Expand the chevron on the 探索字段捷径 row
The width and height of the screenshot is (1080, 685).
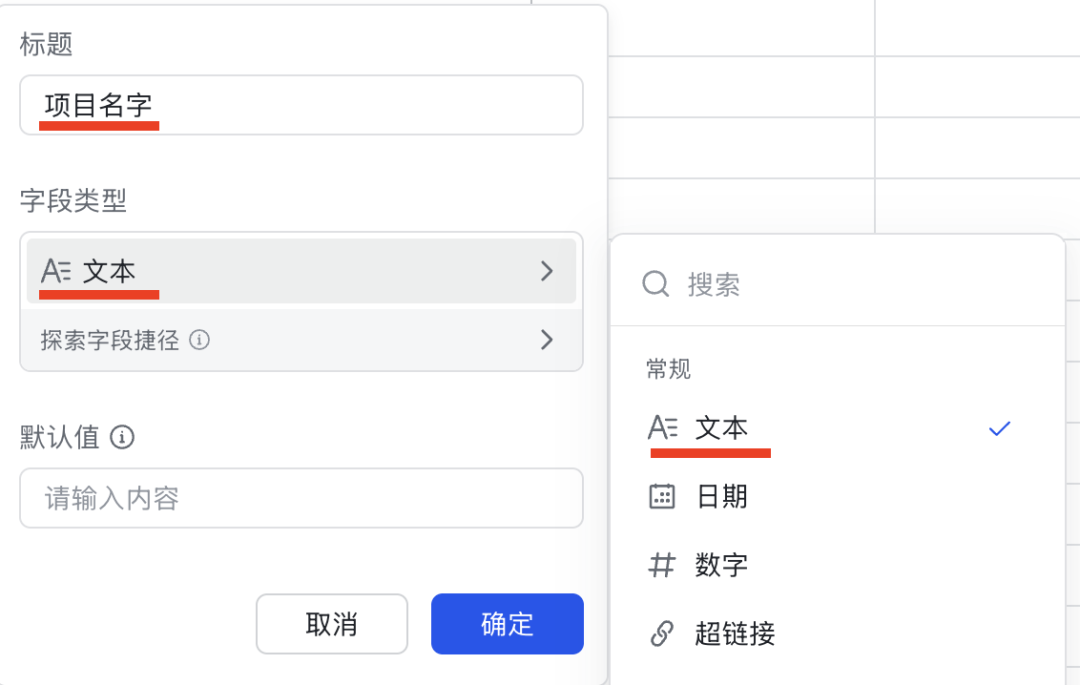pos(547,339)
